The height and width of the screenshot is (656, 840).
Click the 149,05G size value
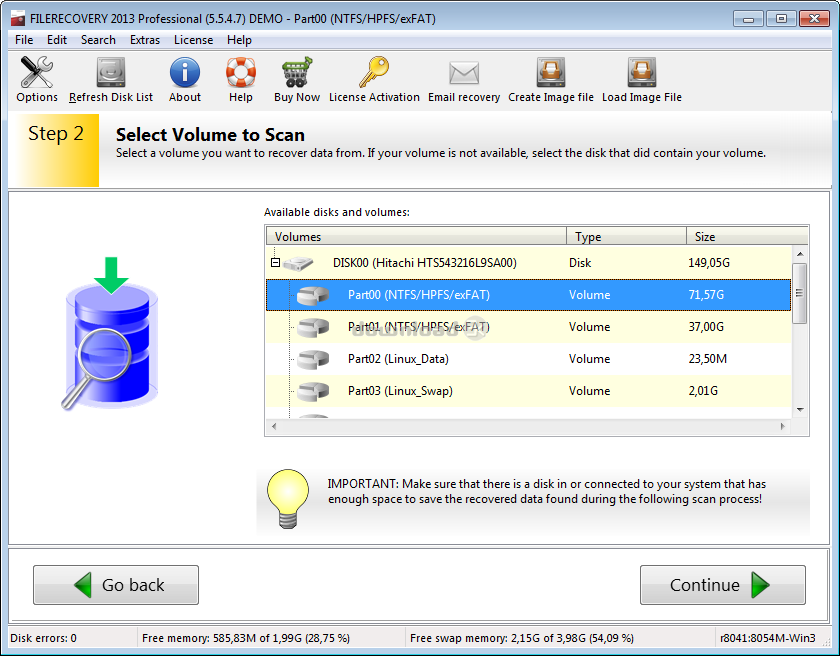[x=709, y=263]
